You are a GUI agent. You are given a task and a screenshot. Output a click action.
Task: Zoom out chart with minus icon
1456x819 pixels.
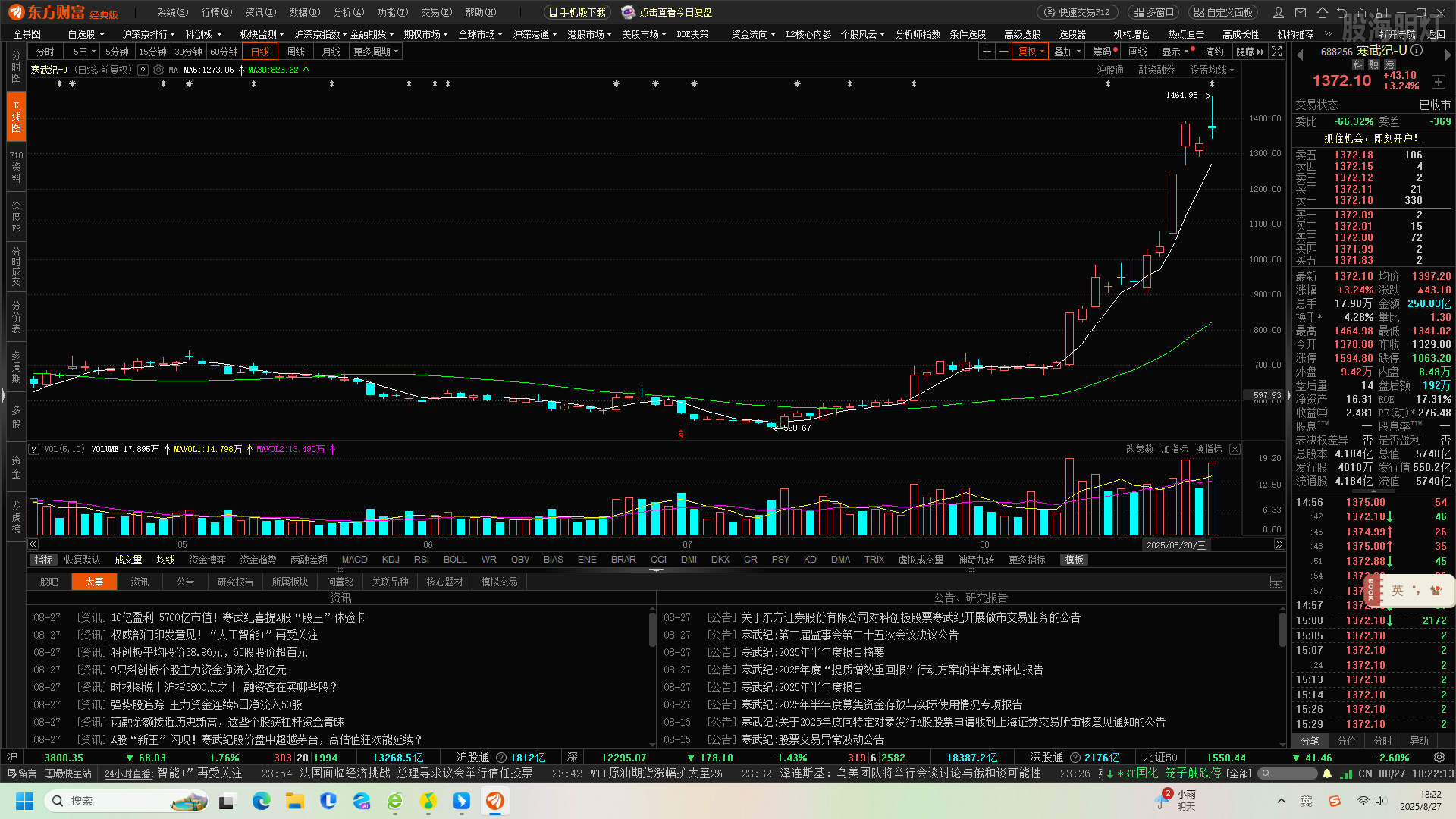tap(1004, 52)
